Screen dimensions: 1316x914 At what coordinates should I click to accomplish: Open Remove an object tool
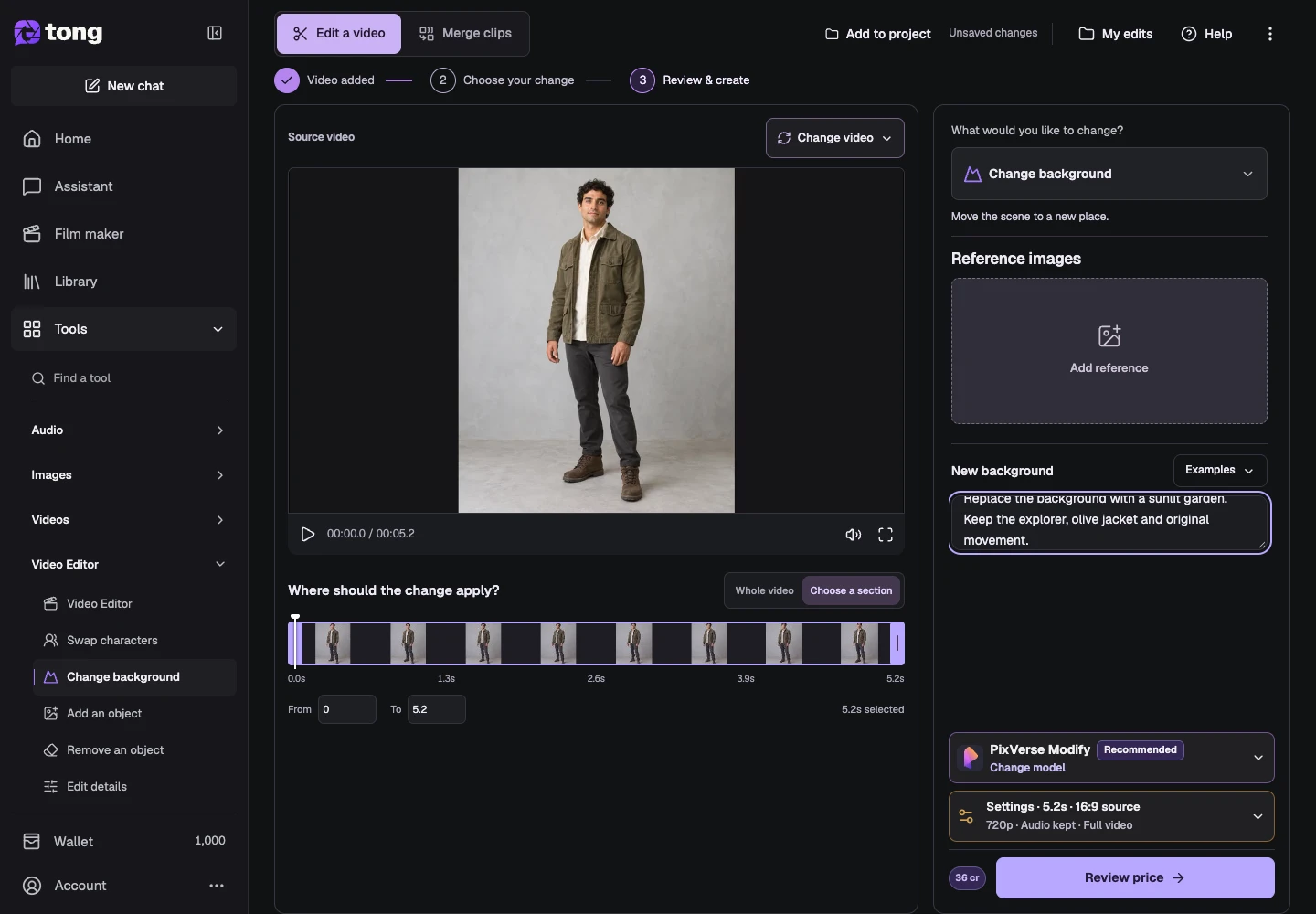click(x=134, y=750)
